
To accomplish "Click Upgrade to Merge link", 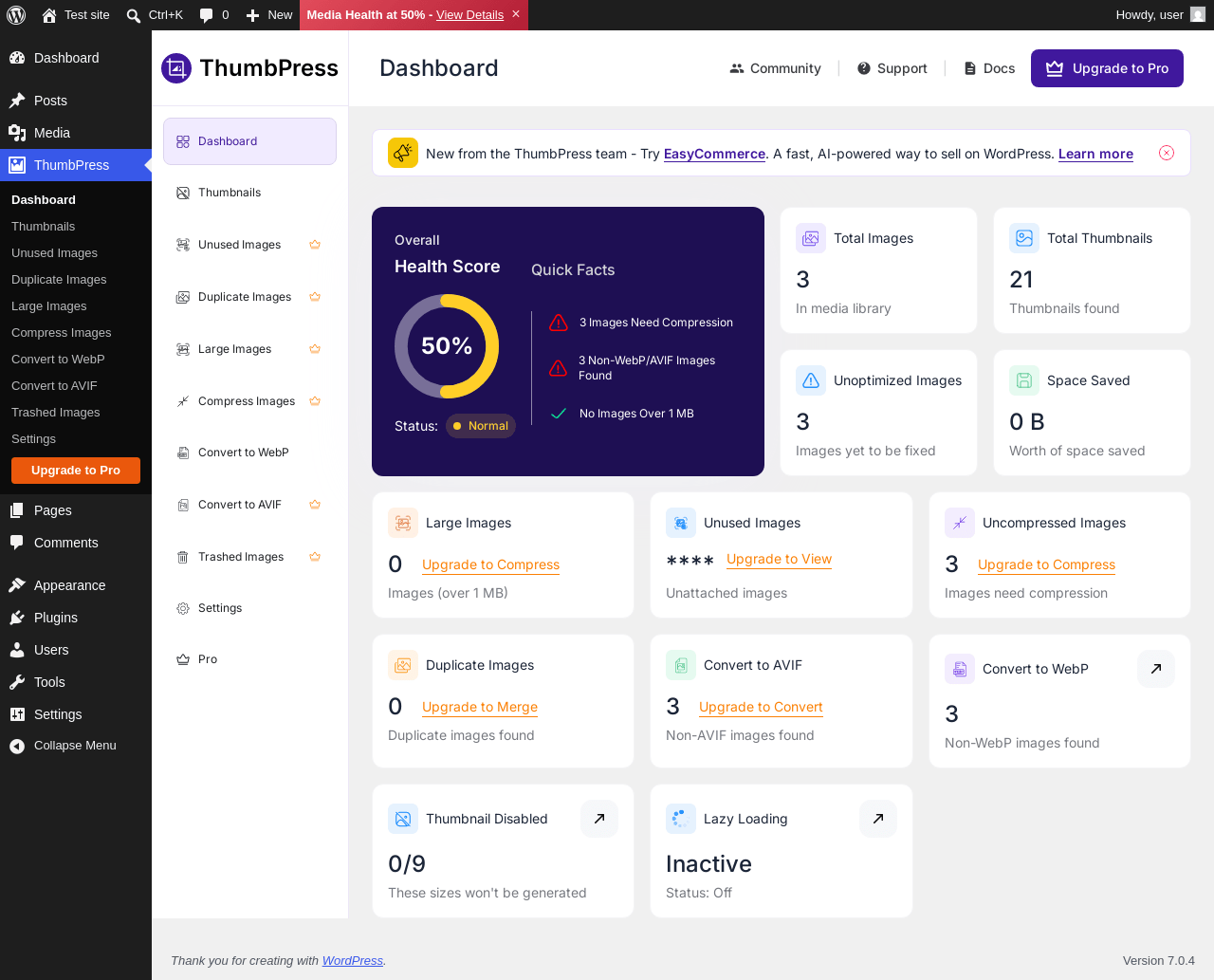I will (x=480, y=707).
